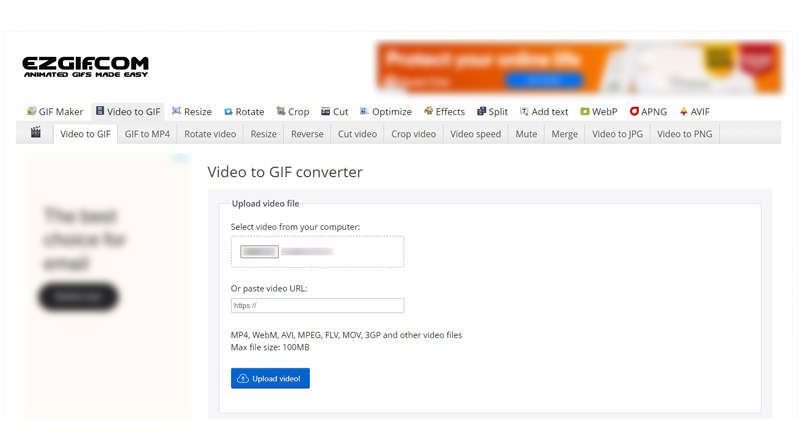Switch to Crop video tab
Viewport: 800px width, 447px height.
(413, 134)
